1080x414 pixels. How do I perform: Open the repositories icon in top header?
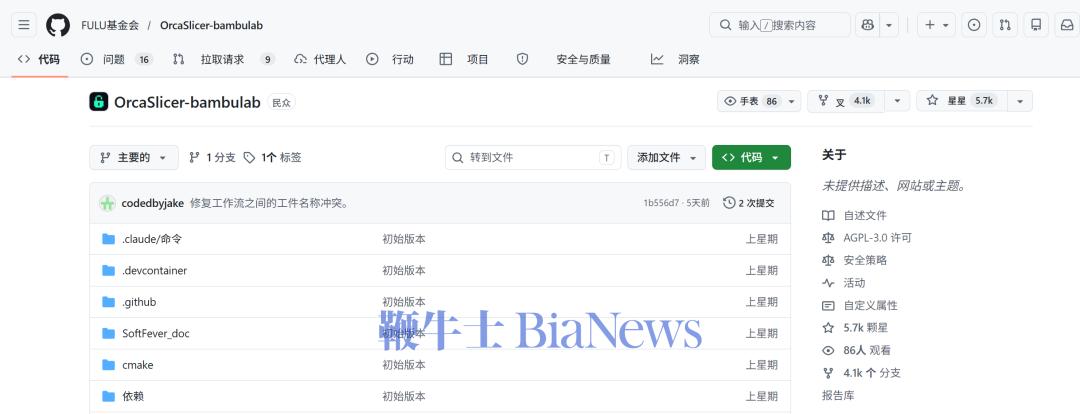tap(1036, 25)
